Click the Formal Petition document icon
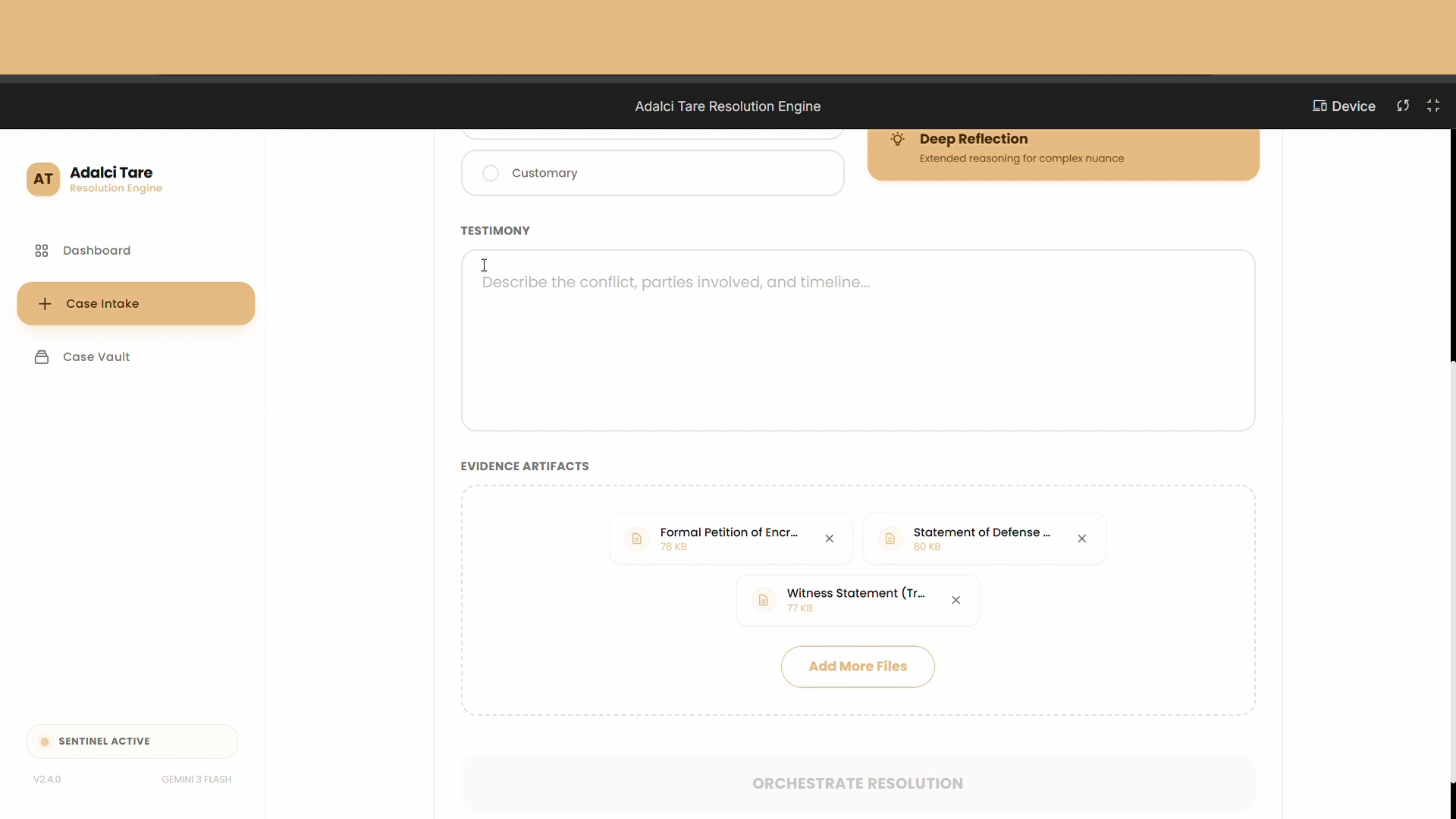The image size is (1456, 819). tap(637, 538)
